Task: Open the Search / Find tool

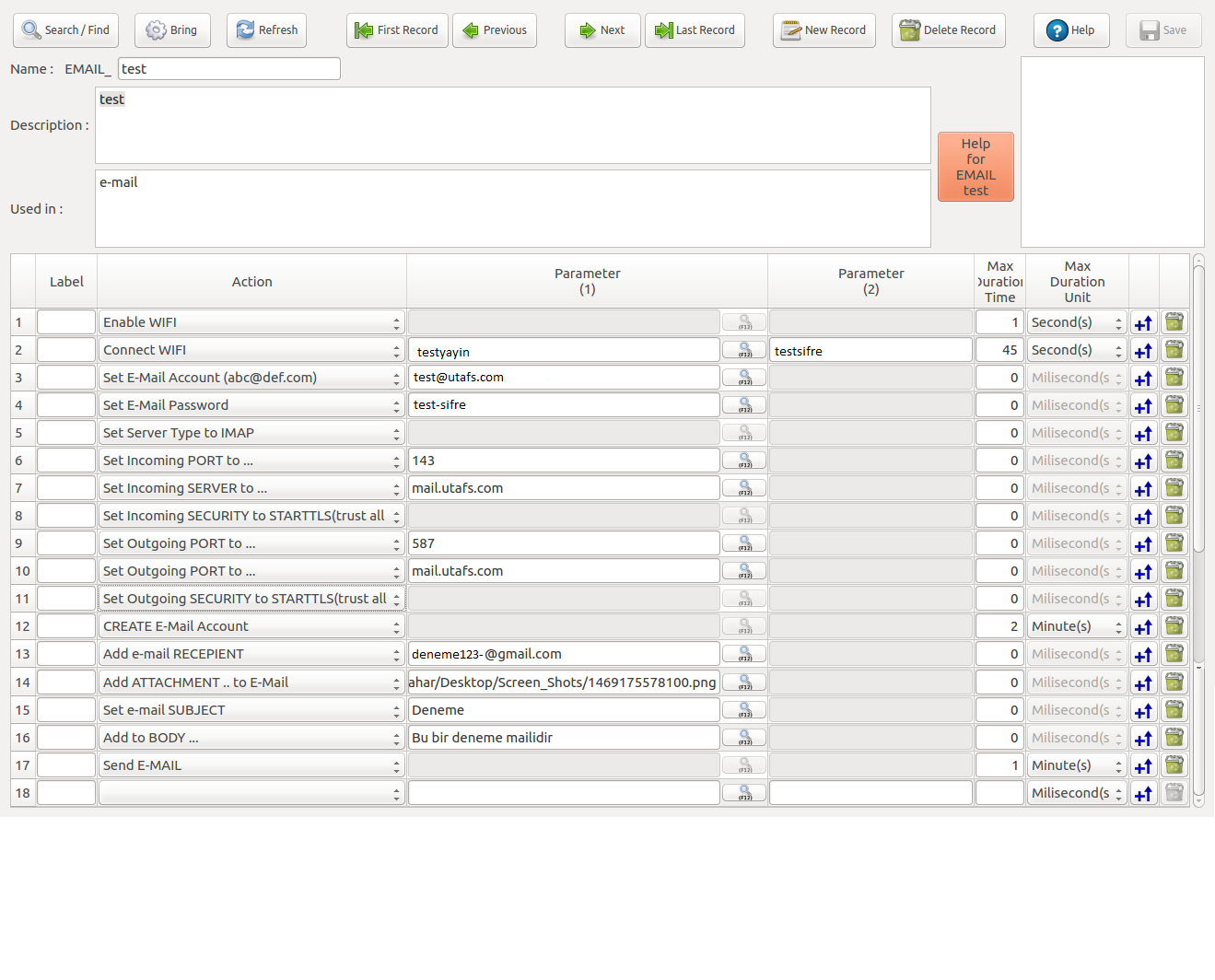Action: [x=66, y=30]
